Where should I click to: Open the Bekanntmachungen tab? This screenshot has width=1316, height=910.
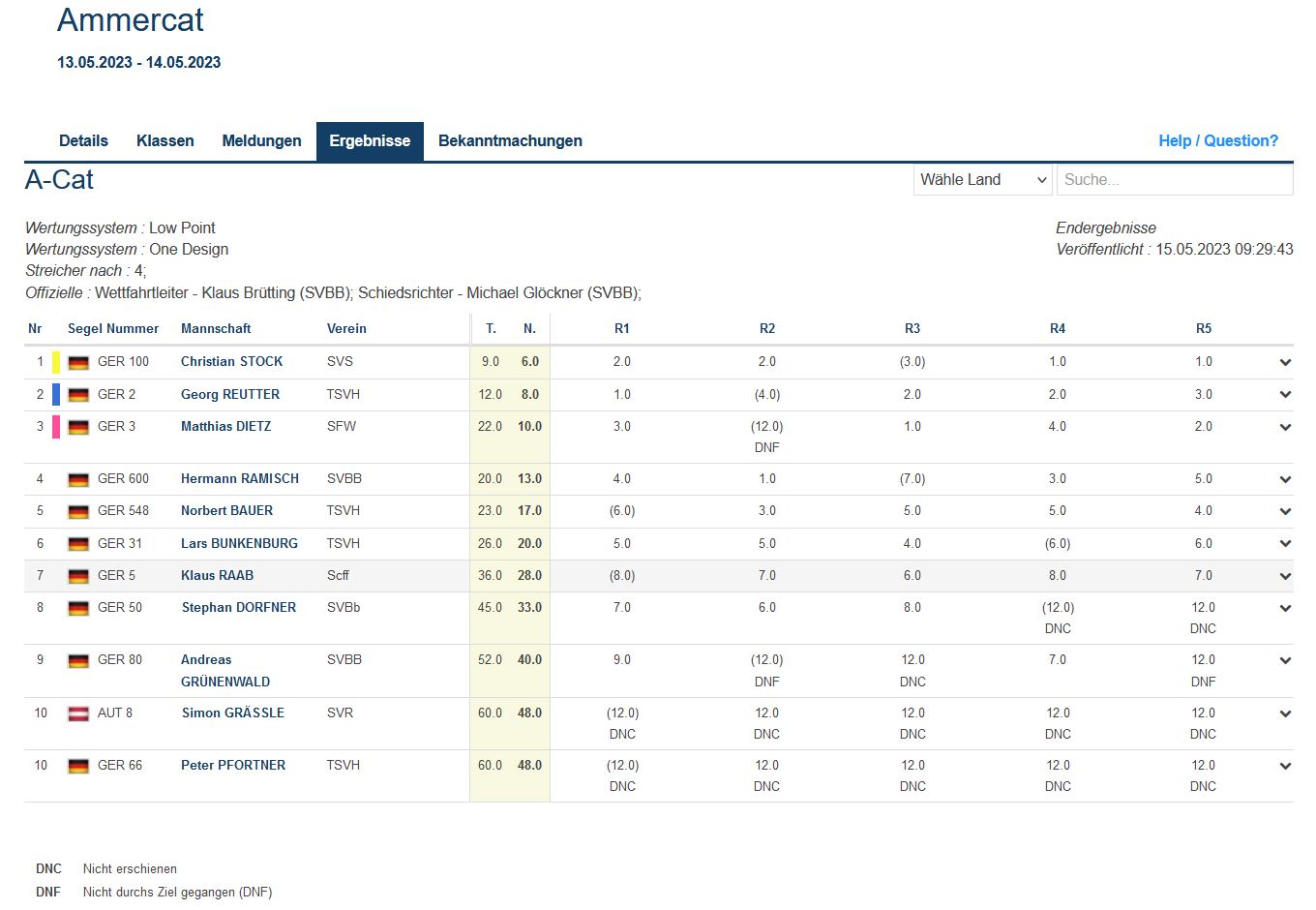[510, 141]
